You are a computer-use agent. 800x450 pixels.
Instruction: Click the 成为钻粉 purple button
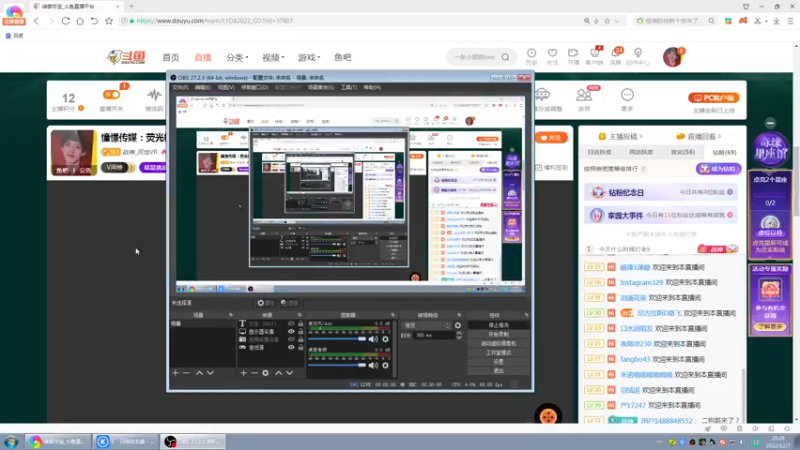pos(718,169)
